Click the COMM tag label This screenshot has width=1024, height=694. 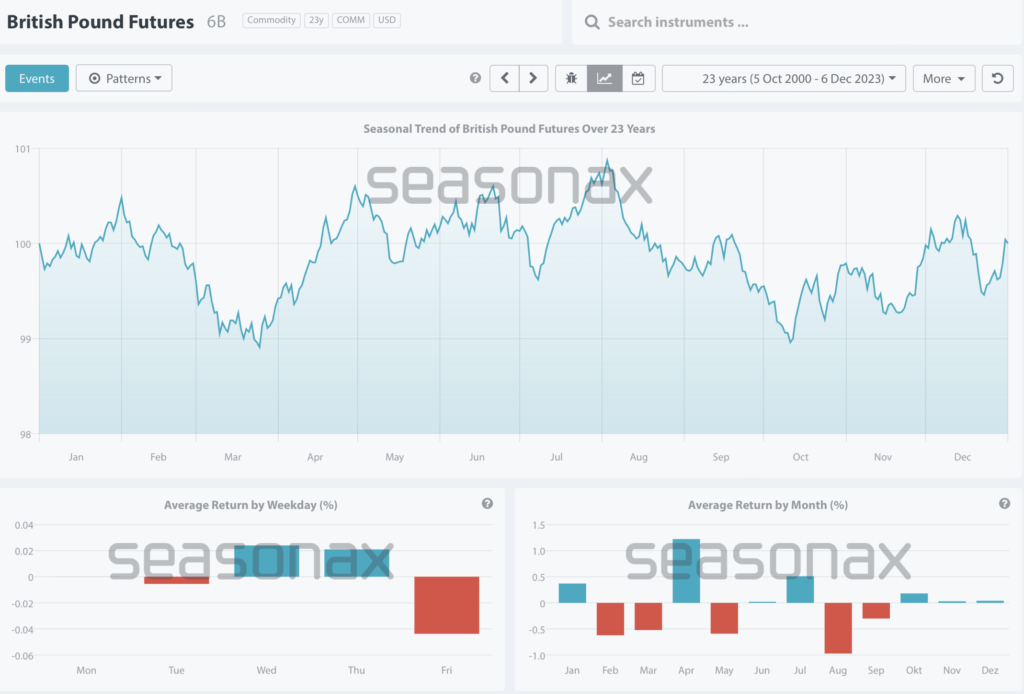pos(350,21)
